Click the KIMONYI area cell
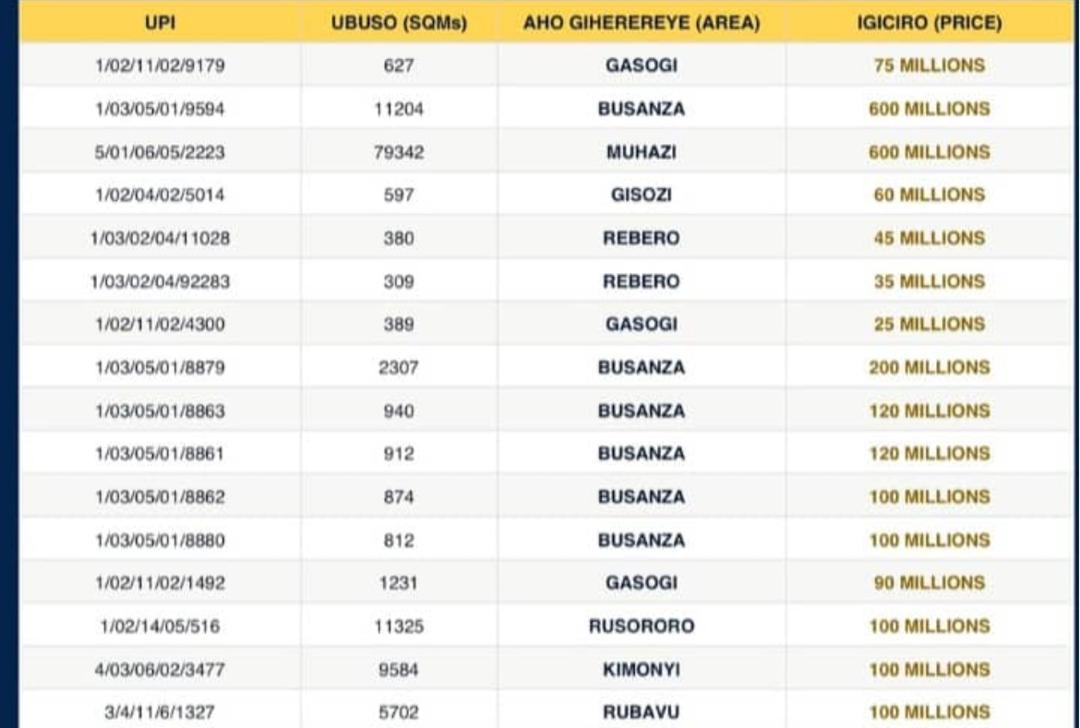1080x728 pixels. (641, 669)
